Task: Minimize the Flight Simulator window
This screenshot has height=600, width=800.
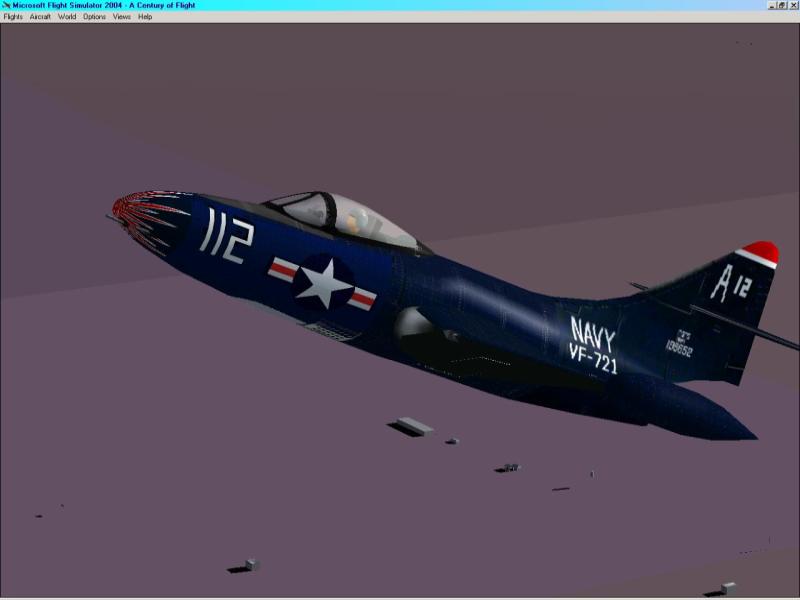Action: (772, 5)
